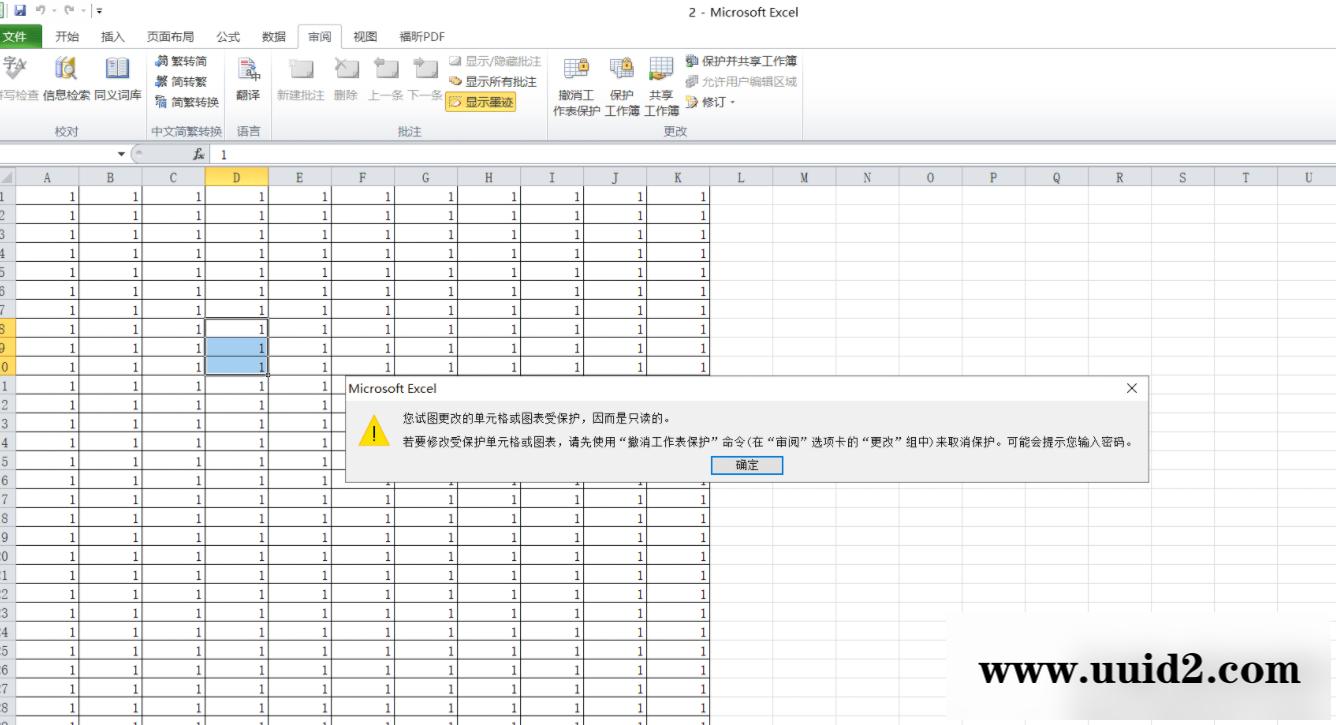Open the 同义词库 (Thesaurus) tool

pyautogui.click(x=117, y=78)
